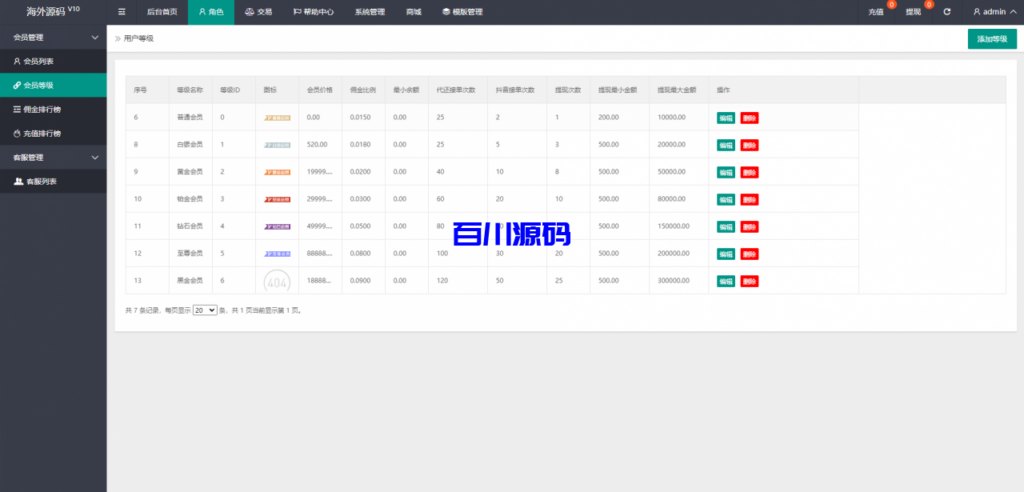Viewport: 1024px width, 492px height.
Task: Select the 钻石会员 name cell
Action: pos(190,227)
